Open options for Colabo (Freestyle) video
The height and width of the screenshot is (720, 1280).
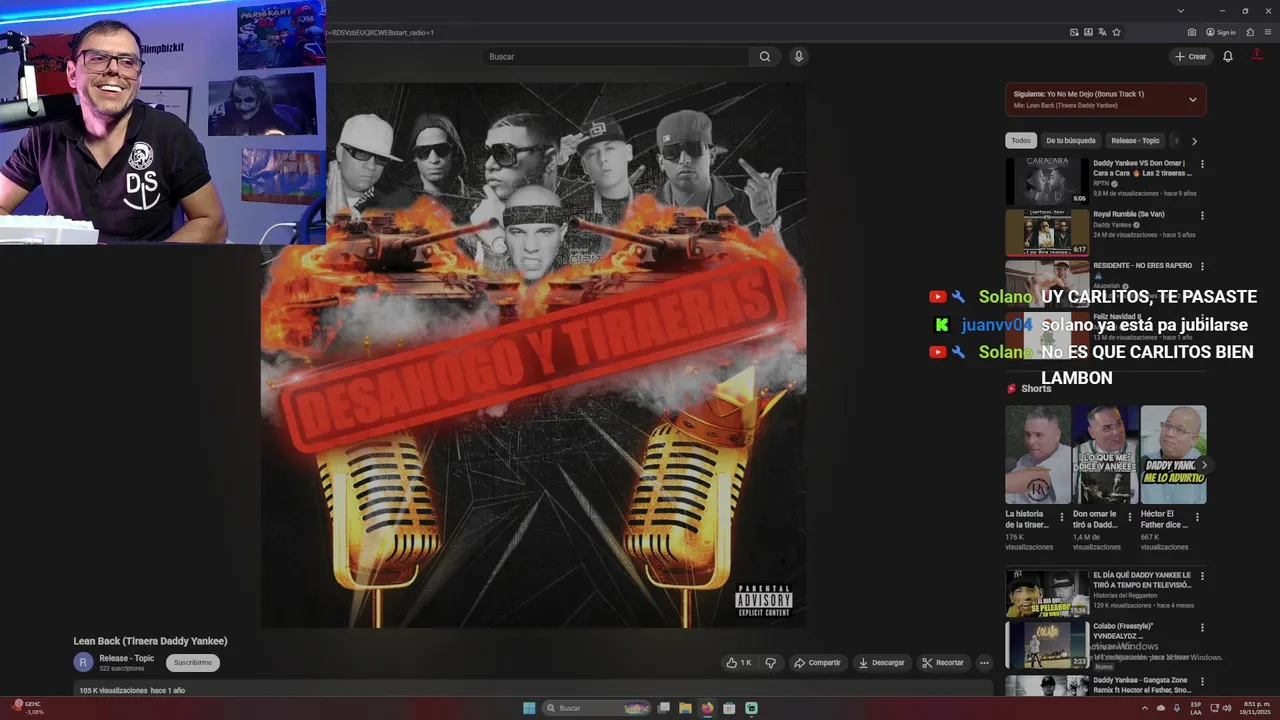click(1202, 628)
